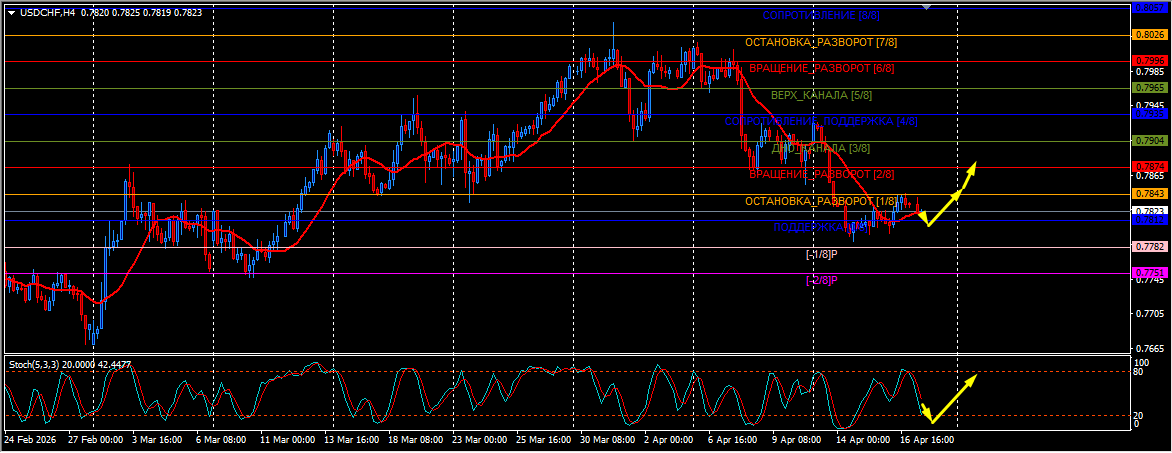Viewport: 1172px width, 453px height.
Task: Click the blue 0.7935 price tag
Action: (x=1150, y=114)
